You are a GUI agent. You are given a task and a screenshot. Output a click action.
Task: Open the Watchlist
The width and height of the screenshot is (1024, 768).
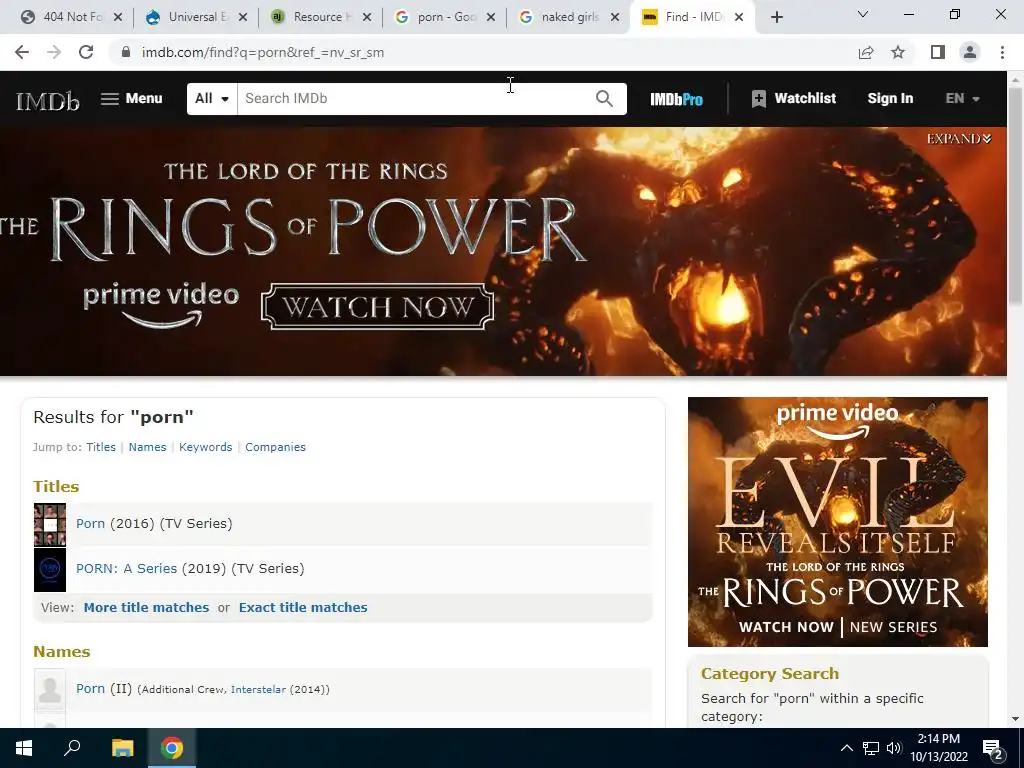(x=793, y=99)
